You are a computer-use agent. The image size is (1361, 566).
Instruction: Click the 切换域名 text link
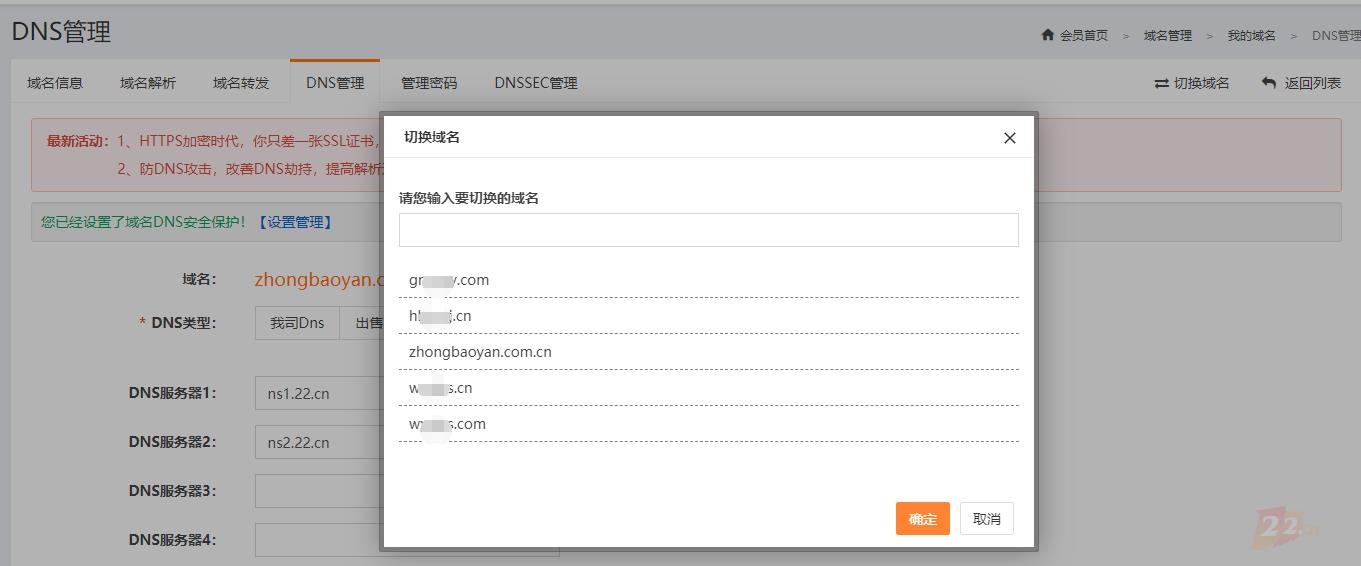pyautogui.click(x=1202, y=83)
